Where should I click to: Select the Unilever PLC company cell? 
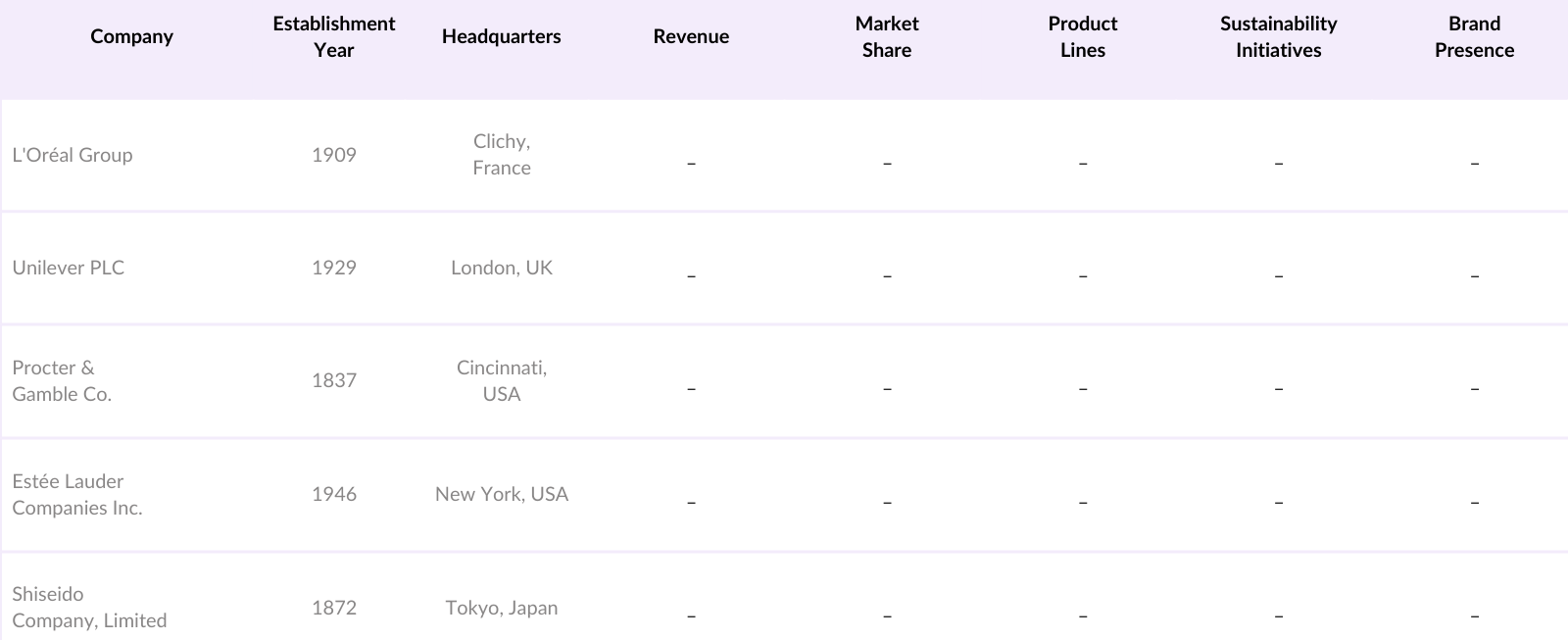pyautogui.click(x=69, y=268)
